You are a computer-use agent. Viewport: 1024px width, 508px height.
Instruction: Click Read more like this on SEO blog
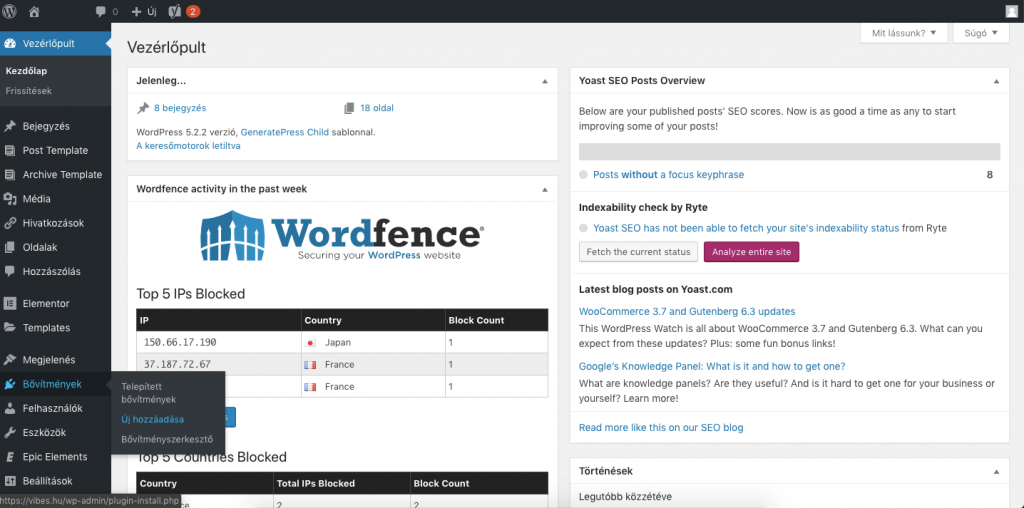pos(661,428)
